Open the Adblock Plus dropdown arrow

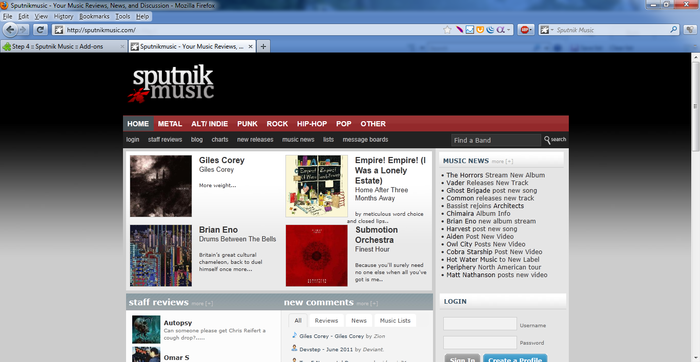pos(531,30)
